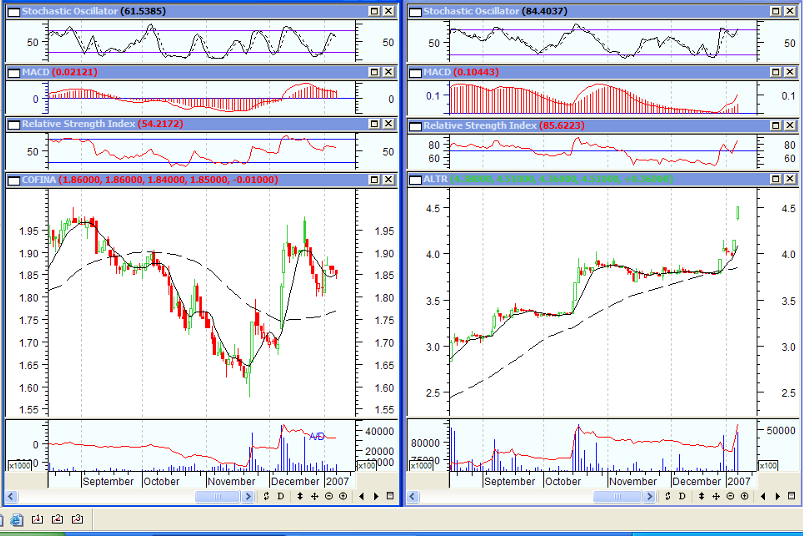Maximize the ALTR price pane
The width and height of the screenshot is (803, 536).
776,179
